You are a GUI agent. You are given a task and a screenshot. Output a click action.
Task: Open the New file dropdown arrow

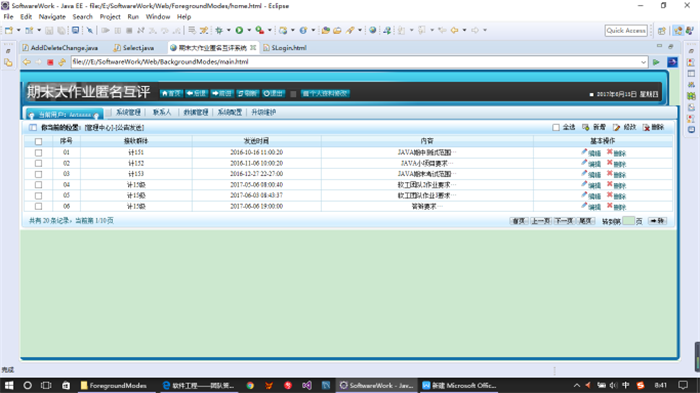18,30
